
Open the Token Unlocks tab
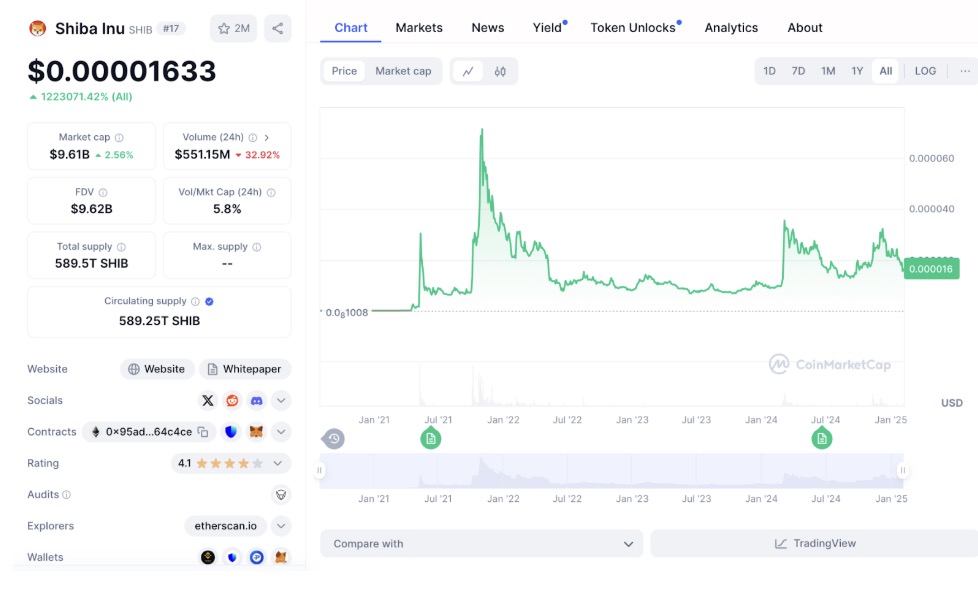coord(633,28)
